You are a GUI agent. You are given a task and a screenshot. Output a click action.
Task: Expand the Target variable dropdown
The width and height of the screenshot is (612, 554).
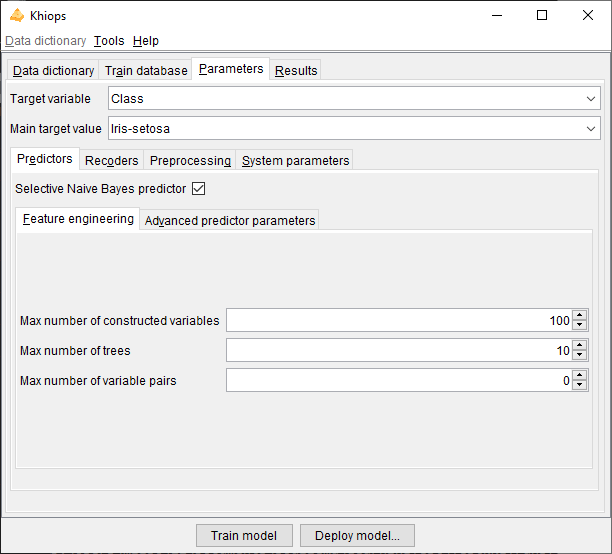point(591,99)
